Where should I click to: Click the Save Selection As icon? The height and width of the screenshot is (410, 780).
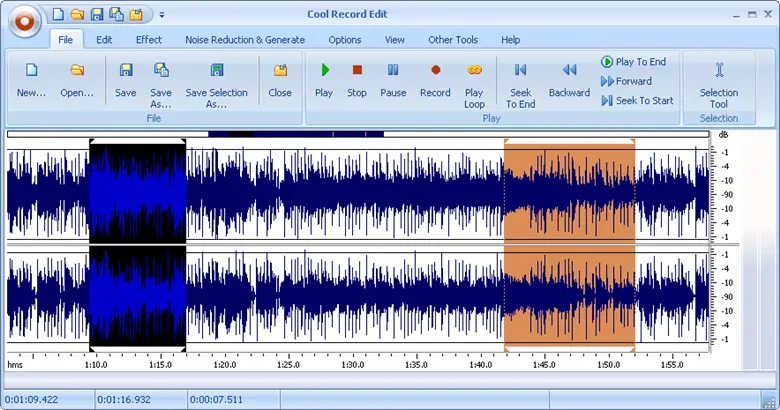tap(216, 71)
